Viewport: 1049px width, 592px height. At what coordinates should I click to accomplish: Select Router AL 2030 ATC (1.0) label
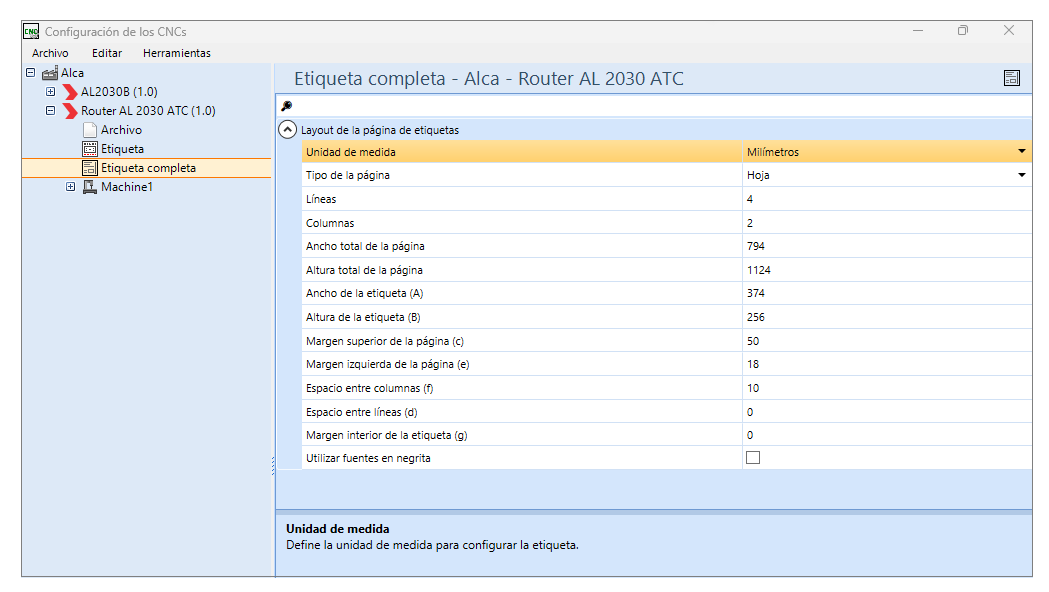(x=148, y=110)
